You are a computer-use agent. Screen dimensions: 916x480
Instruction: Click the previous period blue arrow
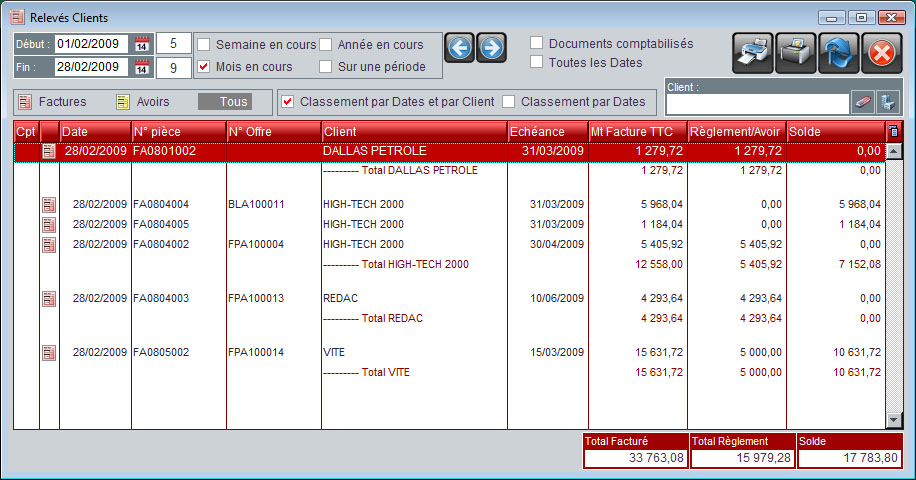pyautogui.click(x=460, y=48)
